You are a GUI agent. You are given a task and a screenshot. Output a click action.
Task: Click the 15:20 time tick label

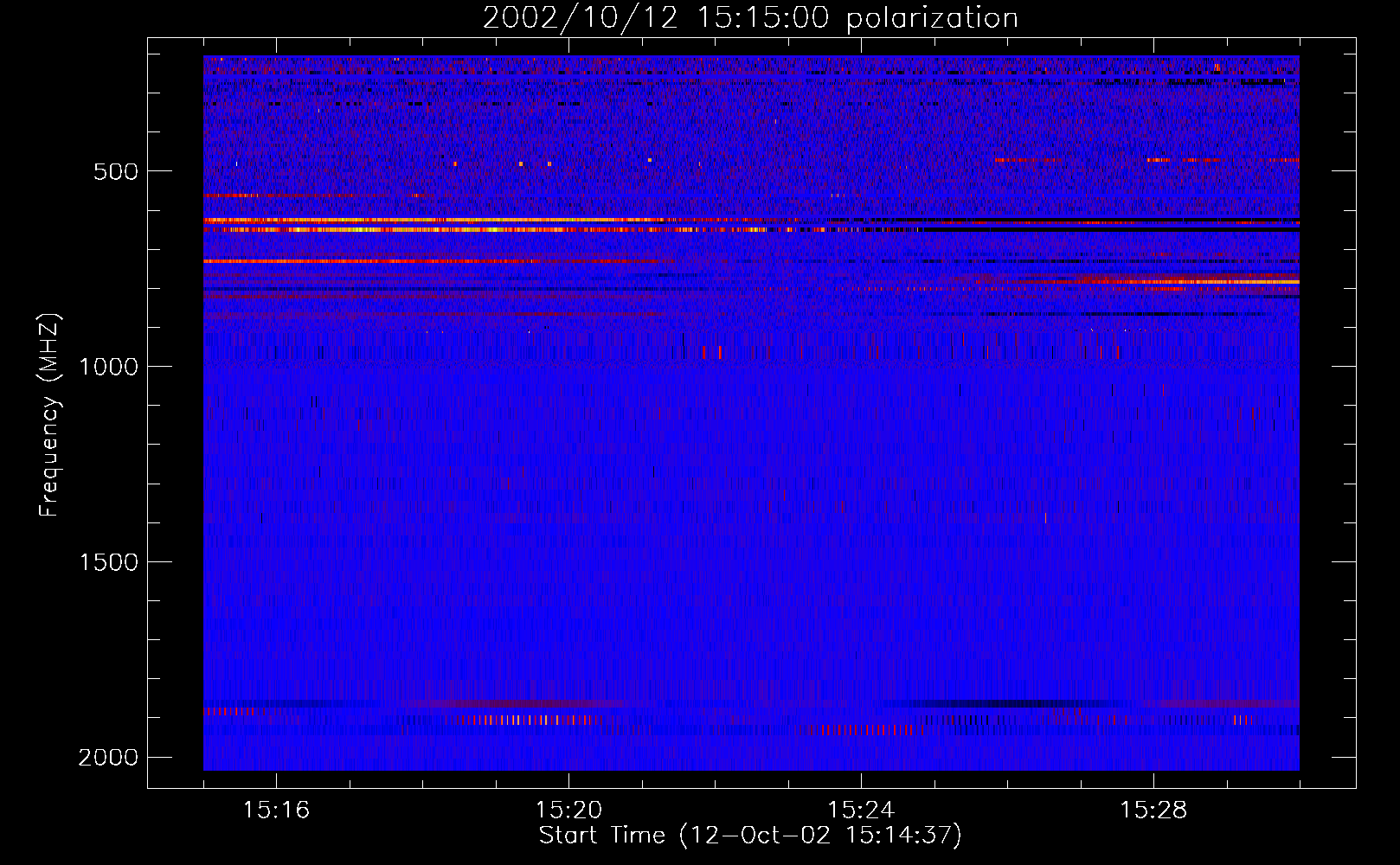pos(569,811)
